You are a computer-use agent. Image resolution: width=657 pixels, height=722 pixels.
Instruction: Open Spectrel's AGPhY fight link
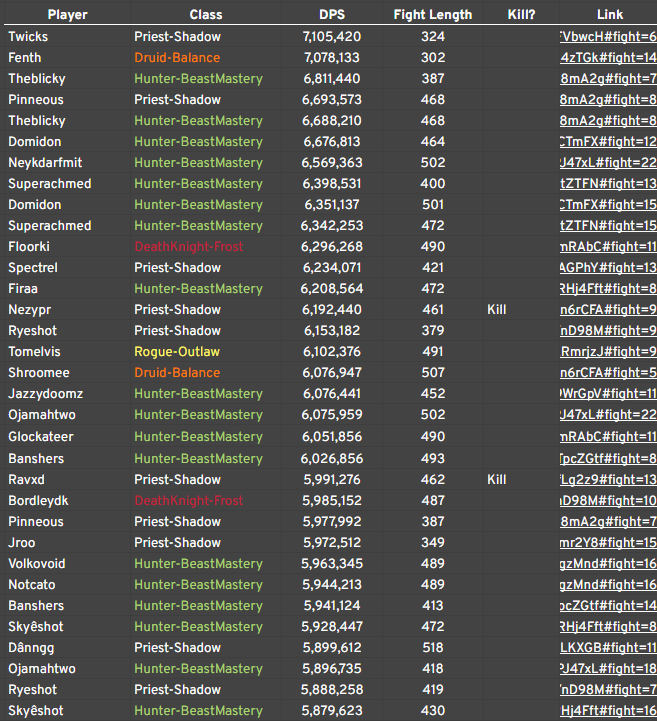click(x=608, y=268)
